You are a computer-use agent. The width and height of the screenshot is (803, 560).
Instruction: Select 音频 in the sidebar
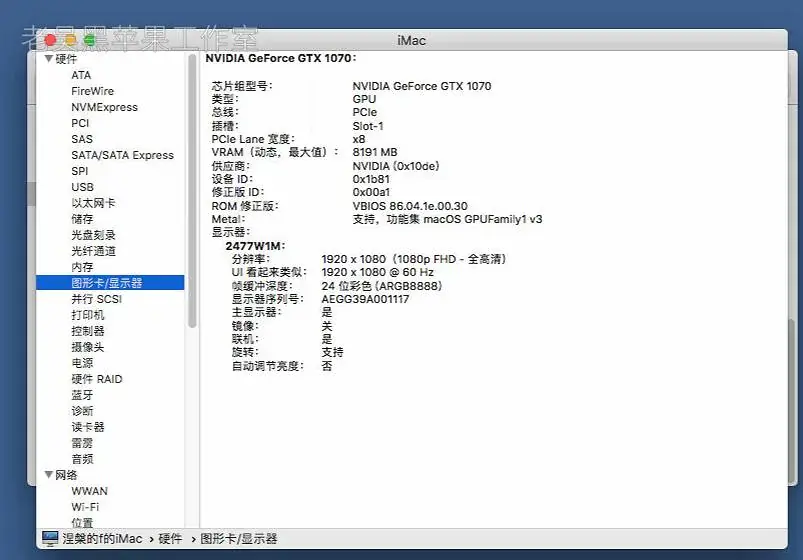[x=82, y=459]
